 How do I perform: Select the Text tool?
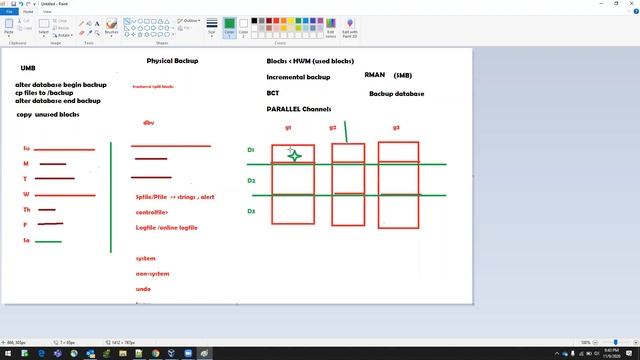click(97, 23)
